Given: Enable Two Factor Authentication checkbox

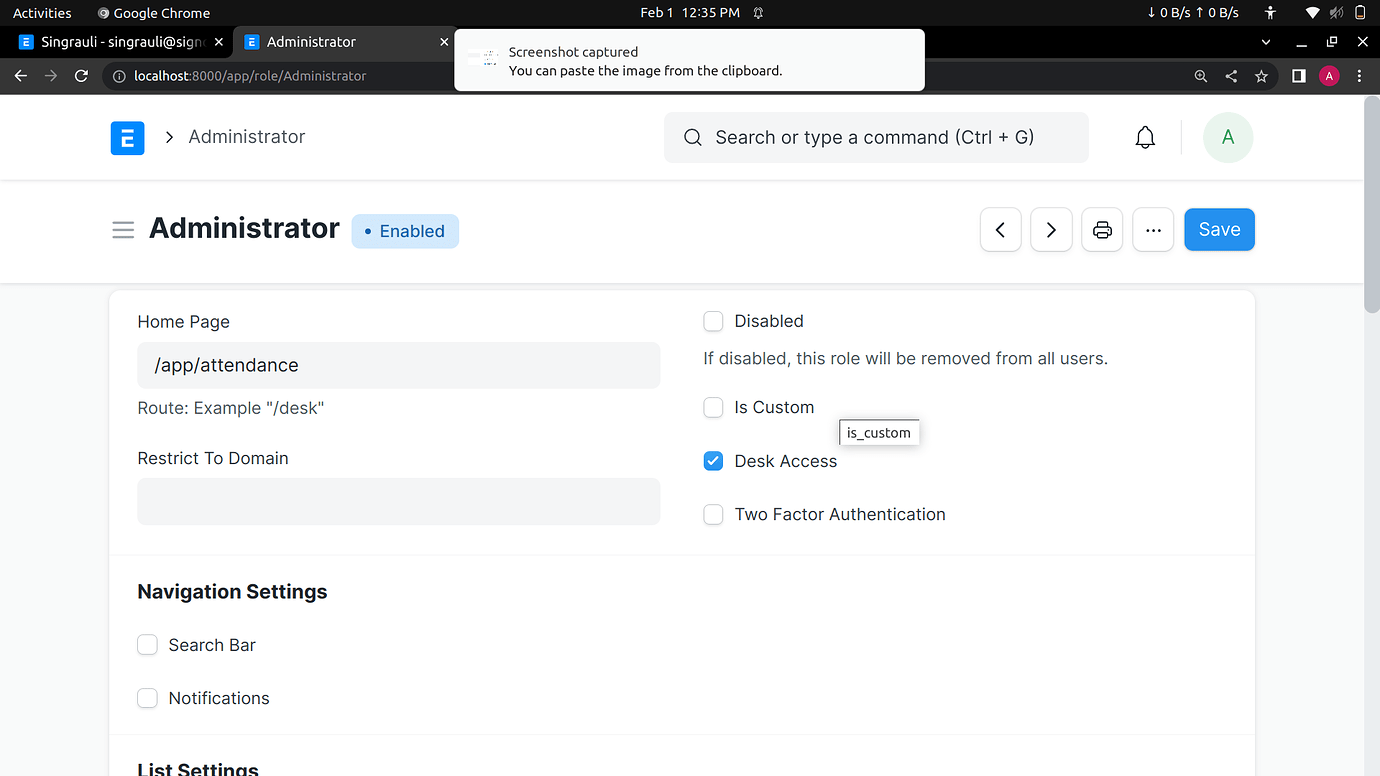Looking at the screenshot, I should coord(713,514).
